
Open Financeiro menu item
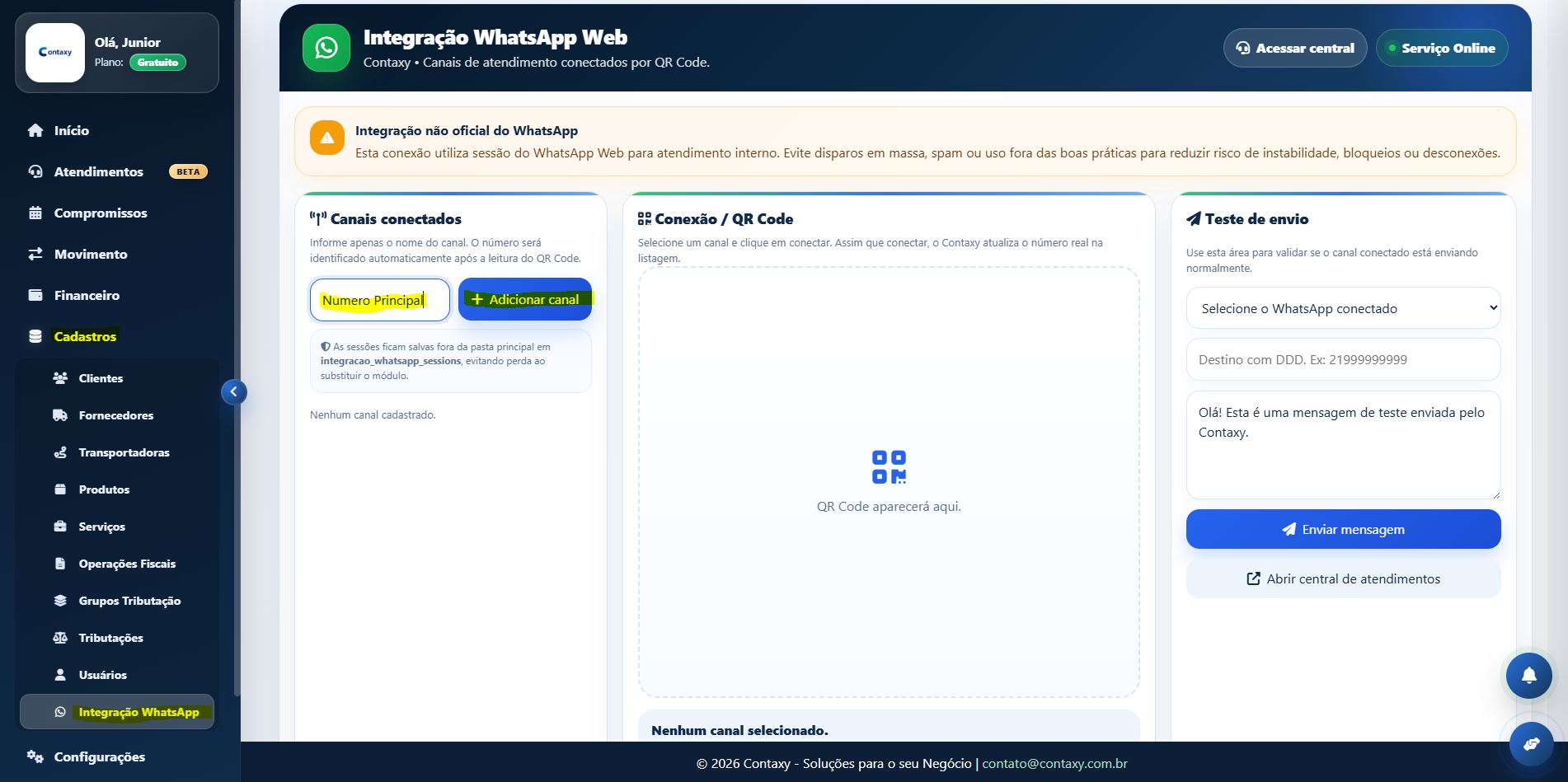pos(115,295)
